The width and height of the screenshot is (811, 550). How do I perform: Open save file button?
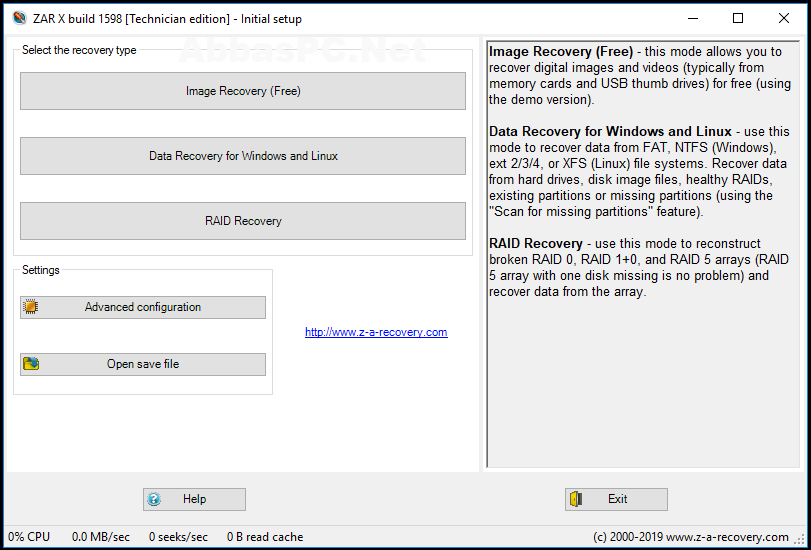[x=143, y=364]
